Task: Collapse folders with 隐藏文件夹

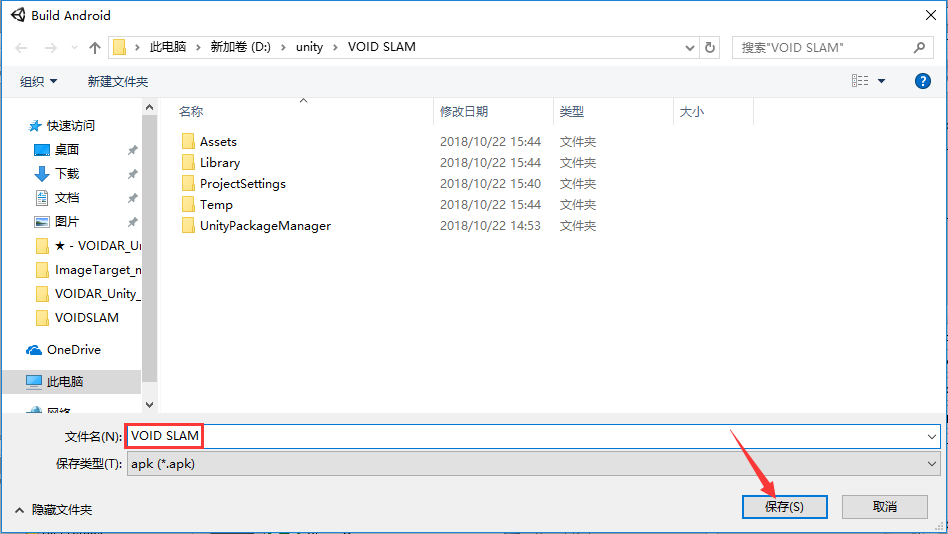Action: pyautogui.click(x=53, y=510)
